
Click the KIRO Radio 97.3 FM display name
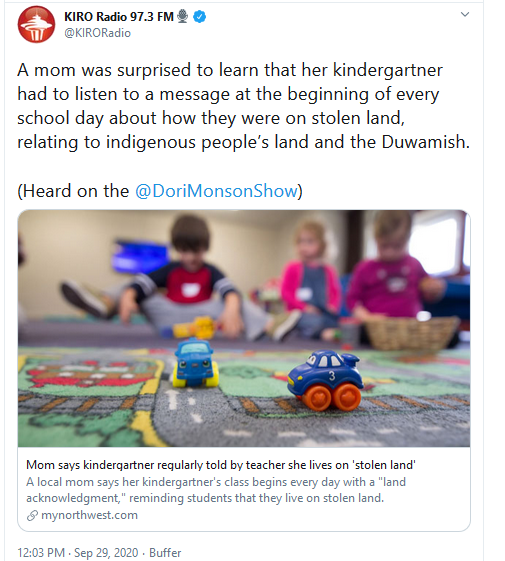tap(119, 16)
